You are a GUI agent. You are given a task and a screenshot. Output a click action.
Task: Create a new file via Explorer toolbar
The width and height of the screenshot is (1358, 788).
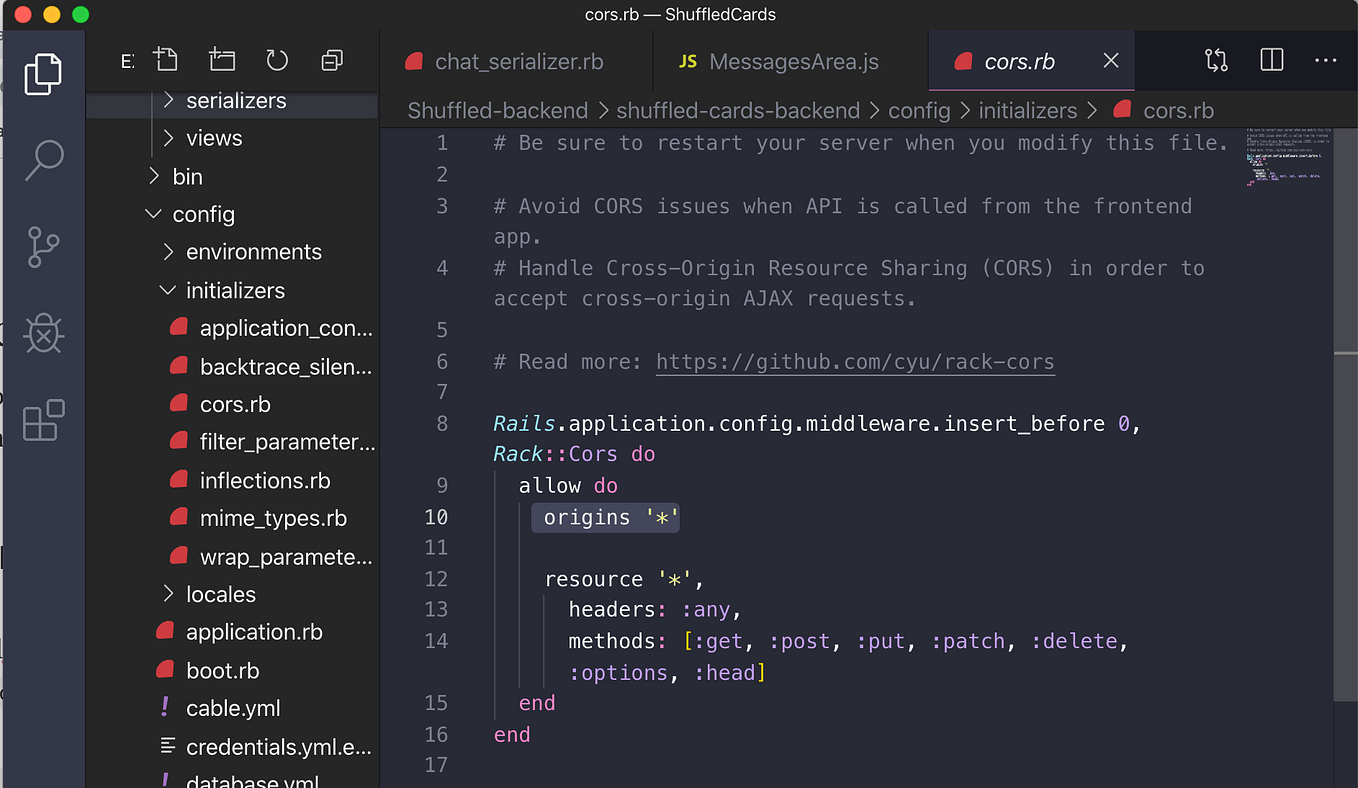click(x=166, y=60)
